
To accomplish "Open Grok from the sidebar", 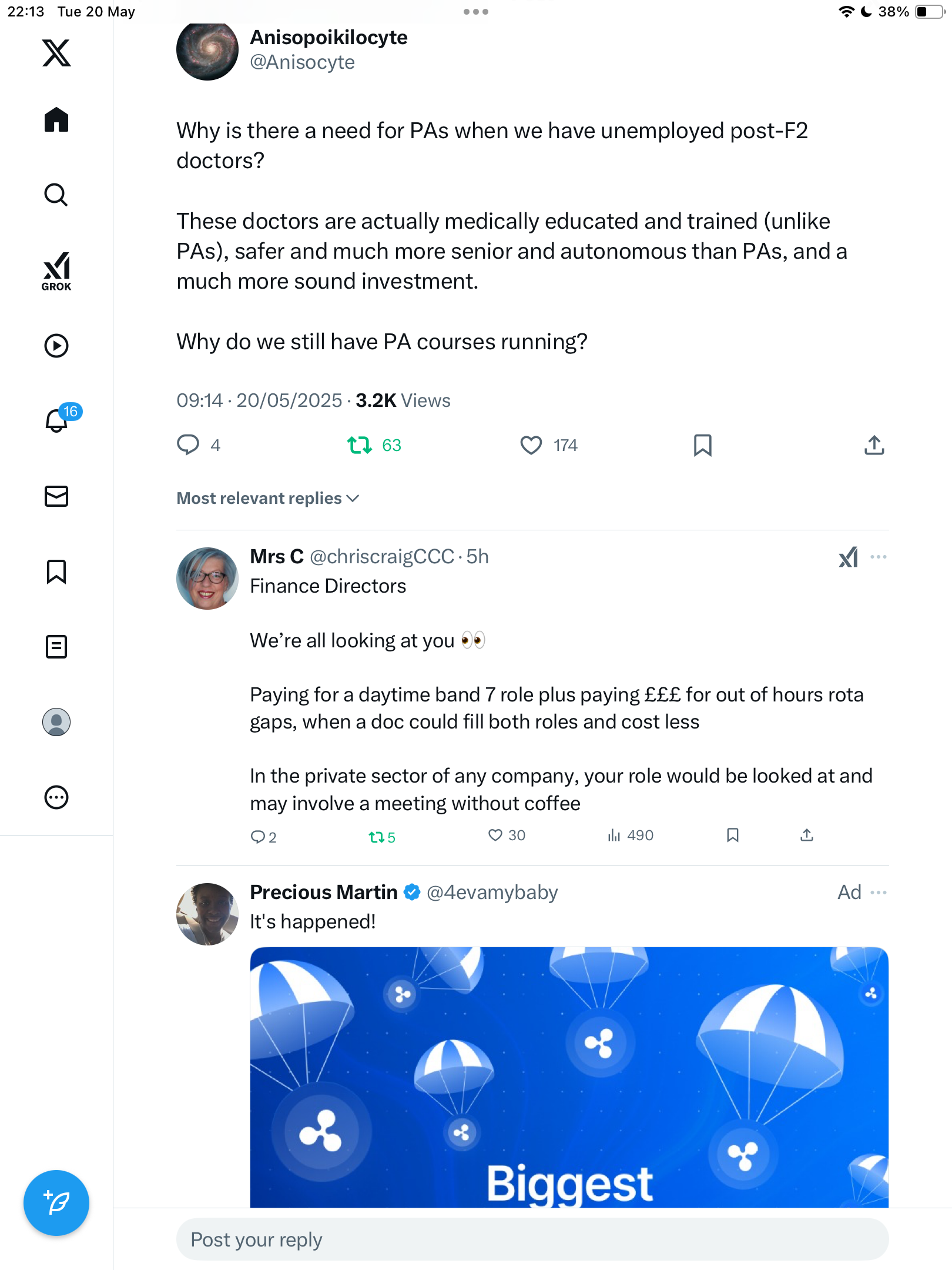I will click(x=56, y=271).
